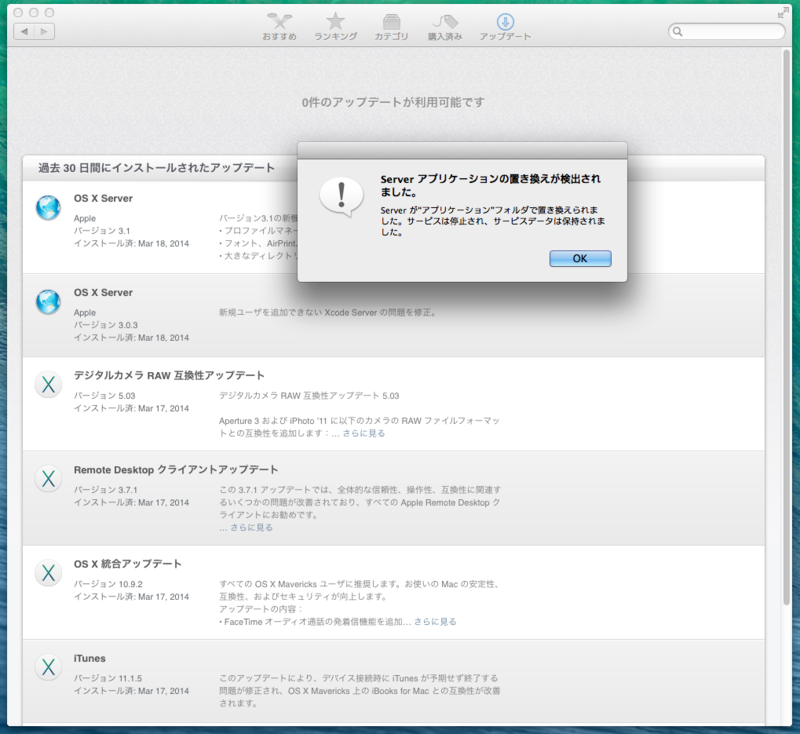This screenshot has height=734, width=800.
Task: Click the 過去 30 日間にインストールされたアップデート header
Action: click(157, 168)
